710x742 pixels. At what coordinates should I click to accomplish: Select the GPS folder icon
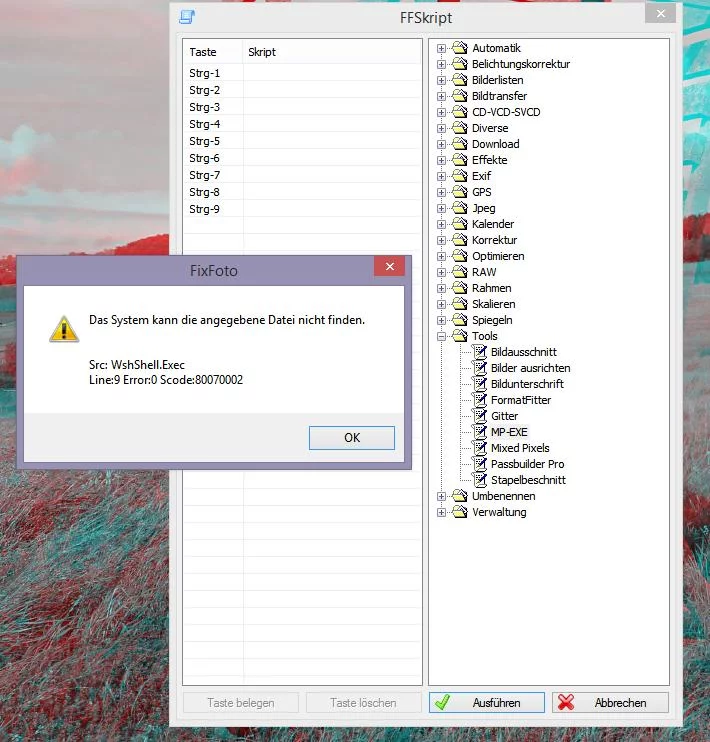click(460, 192)
